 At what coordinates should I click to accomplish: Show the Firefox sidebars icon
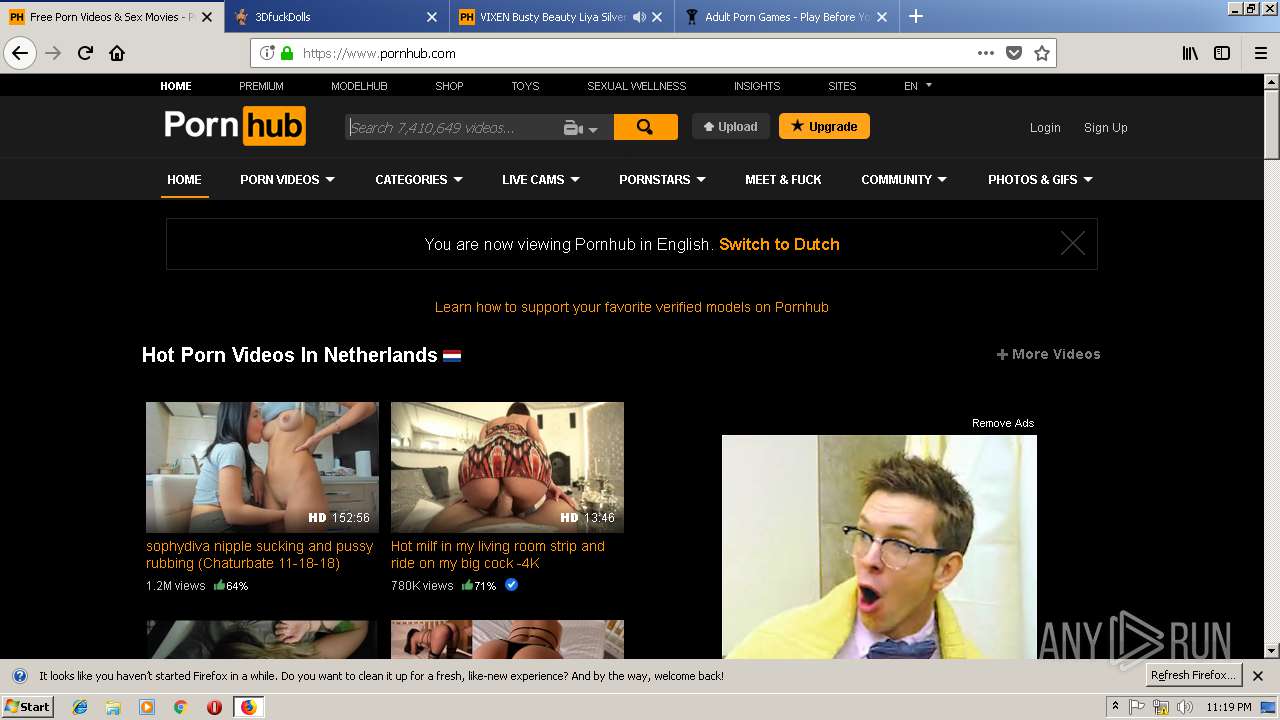point(1222,53)
